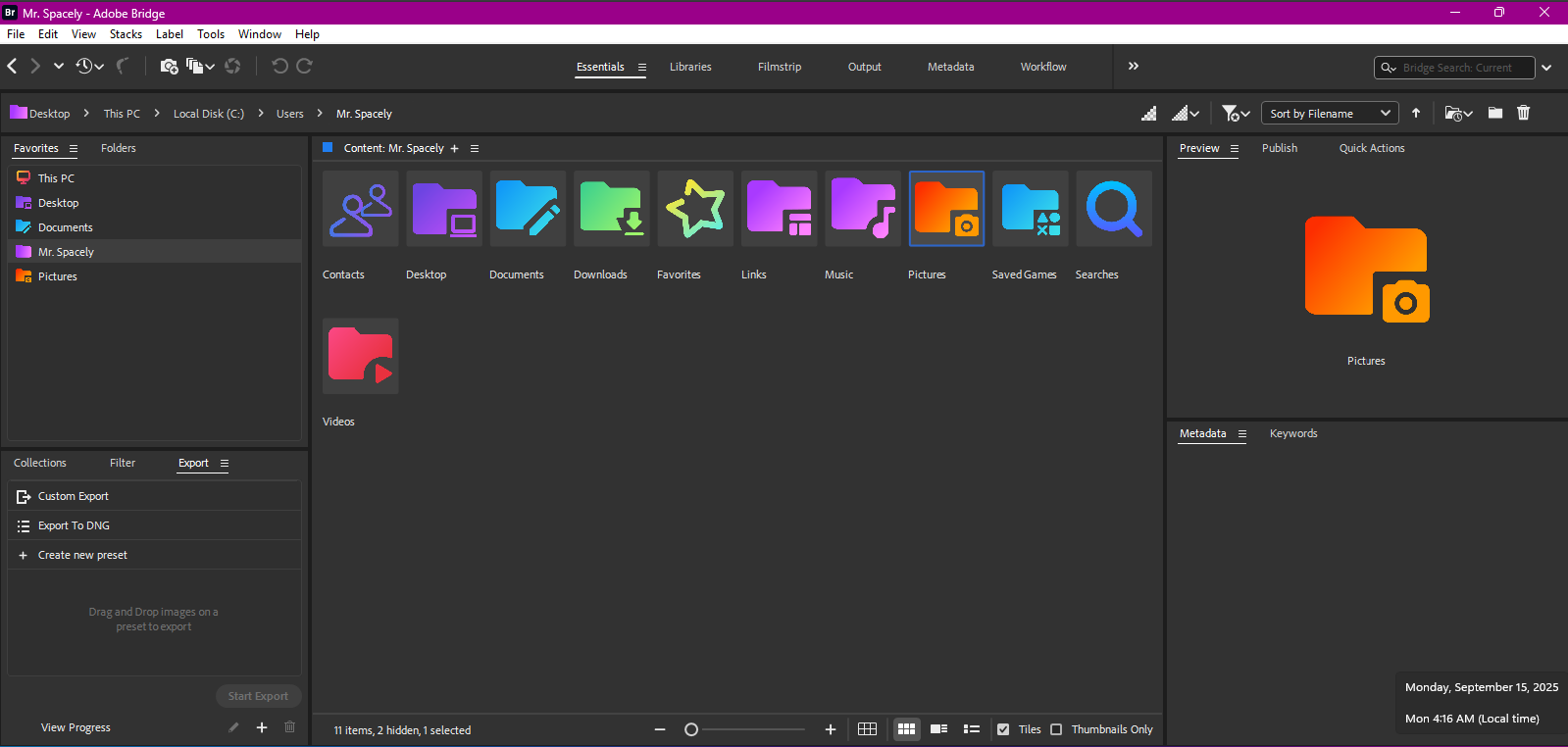Switch to view content as list
1568x747 pixels.
tap(972, 729)
